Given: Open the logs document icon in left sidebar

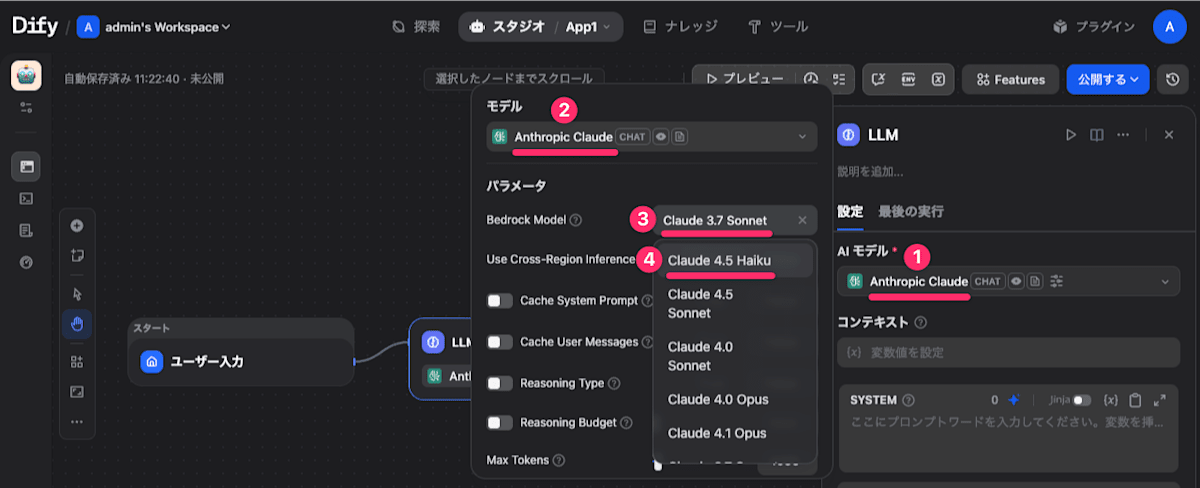Looking at the screenshot, I should click(26, 230).
